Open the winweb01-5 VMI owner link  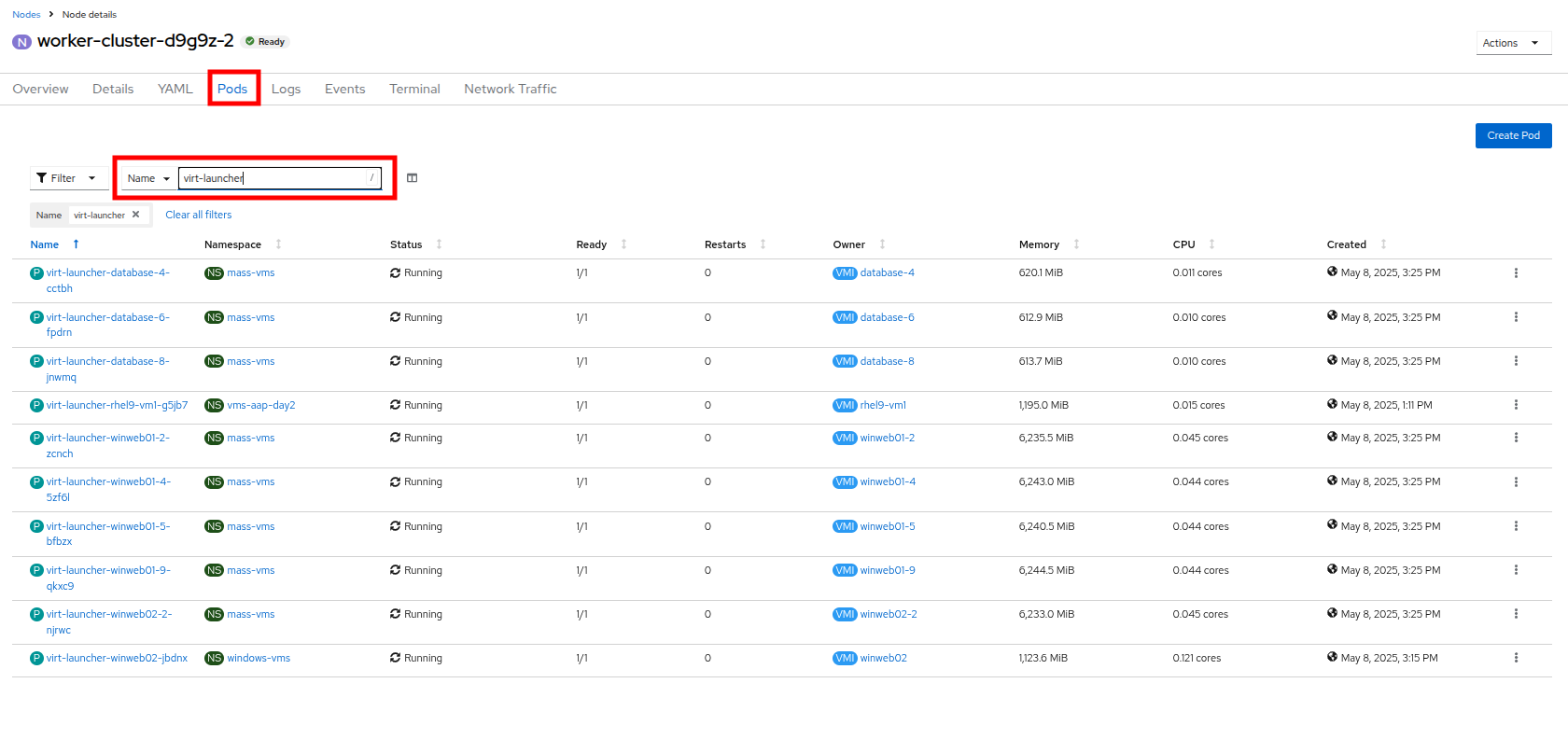887,526
